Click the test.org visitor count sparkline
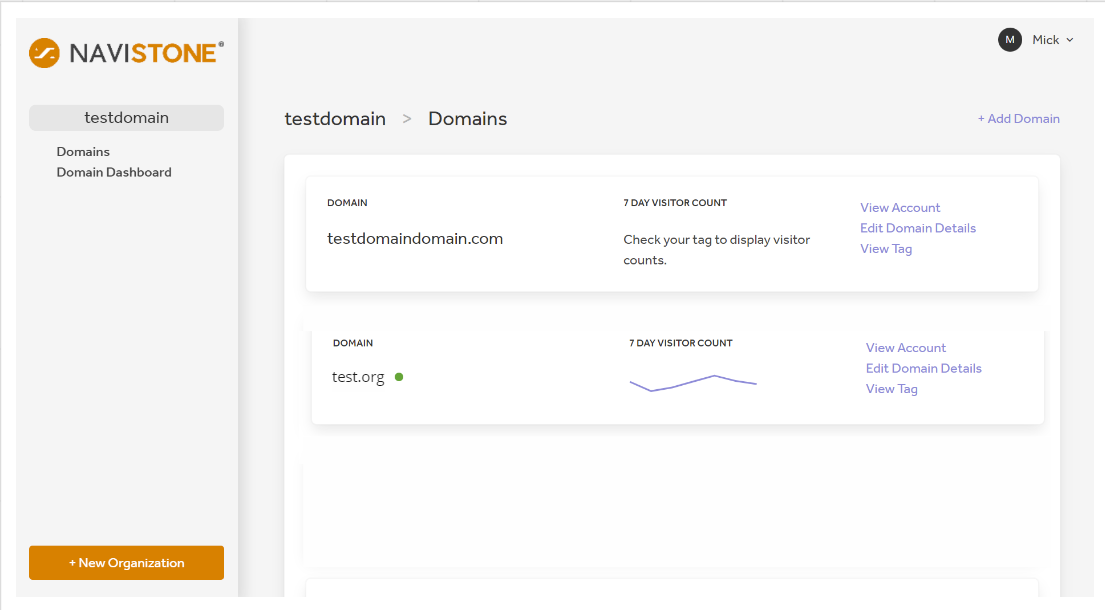The image size is (1105, 610). (692, 382)
